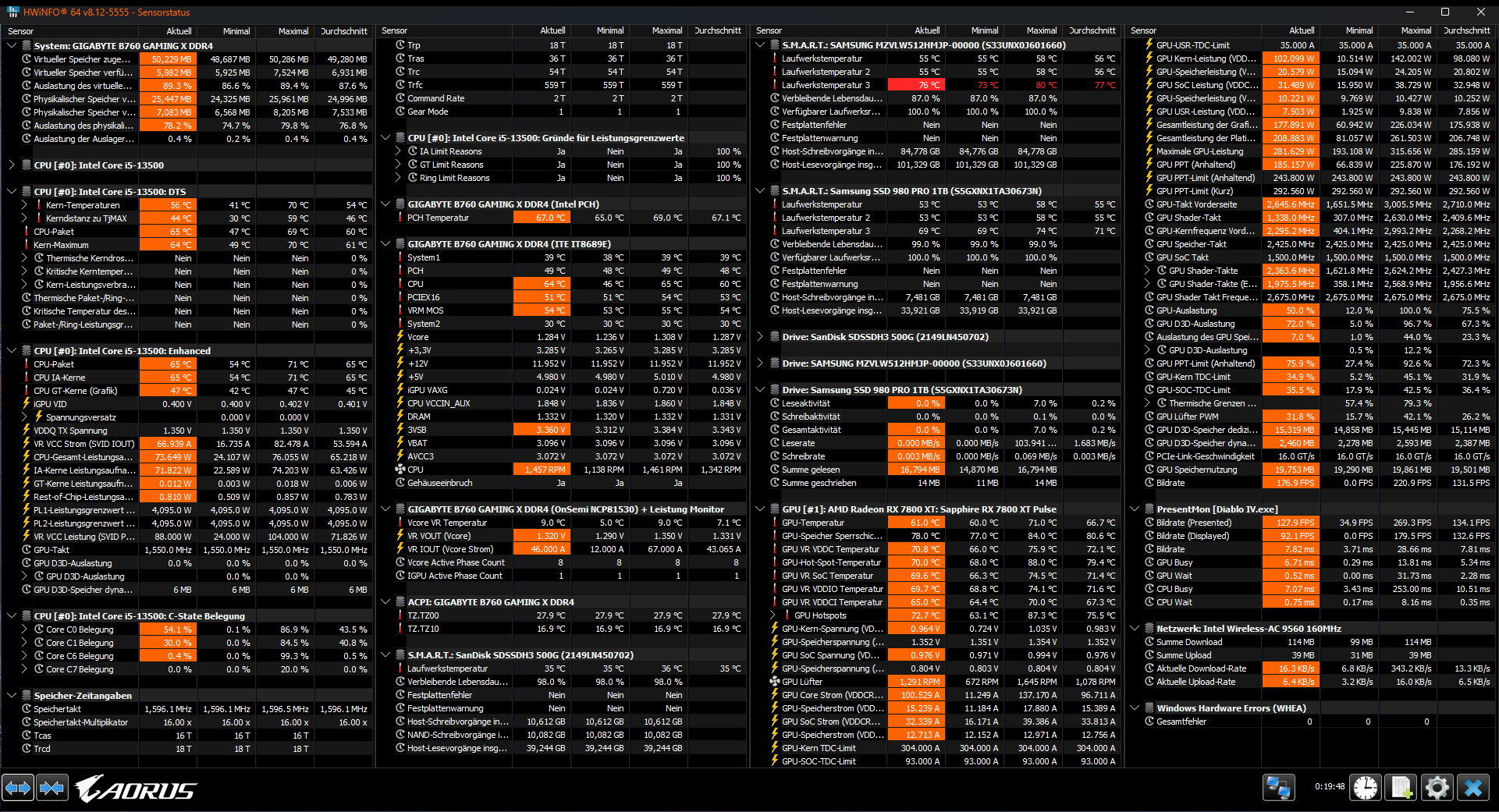Select the PCIe-Link-Geschwindigkeit row
1499x812 pixels.
pyautogui.click(x=1311, y=456)
